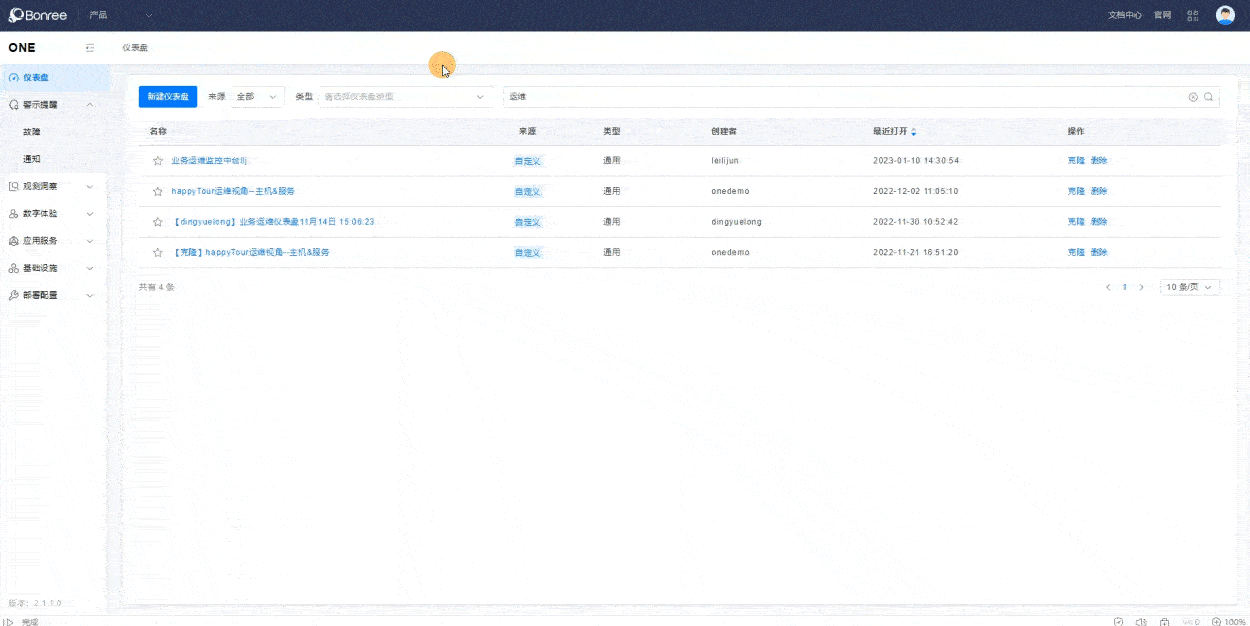Open 官网 link in the top bar
Viewport: 1250px width, 626px height.
pyautogui.click(x=1162, y=15)
